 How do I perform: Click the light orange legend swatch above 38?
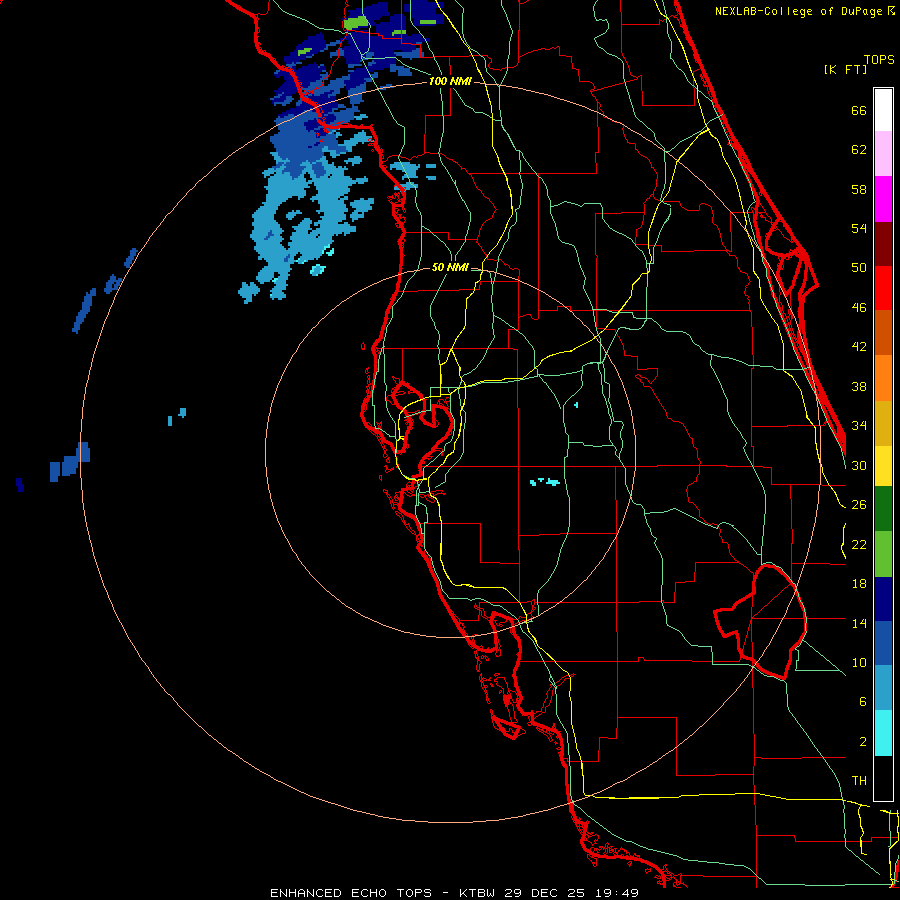(883, 378)
